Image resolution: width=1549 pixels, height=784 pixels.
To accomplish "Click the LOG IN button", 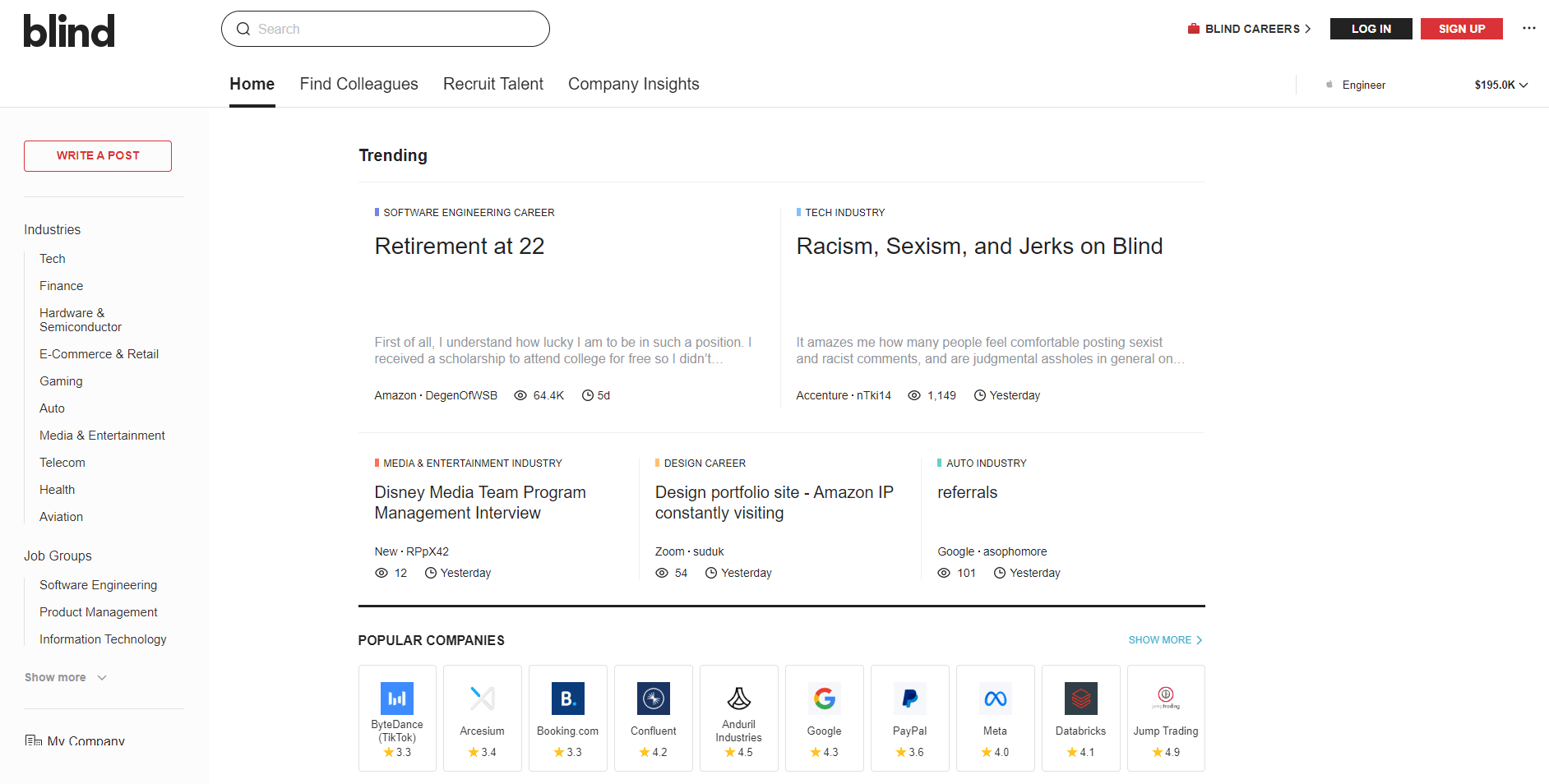I will point(1371,29).
